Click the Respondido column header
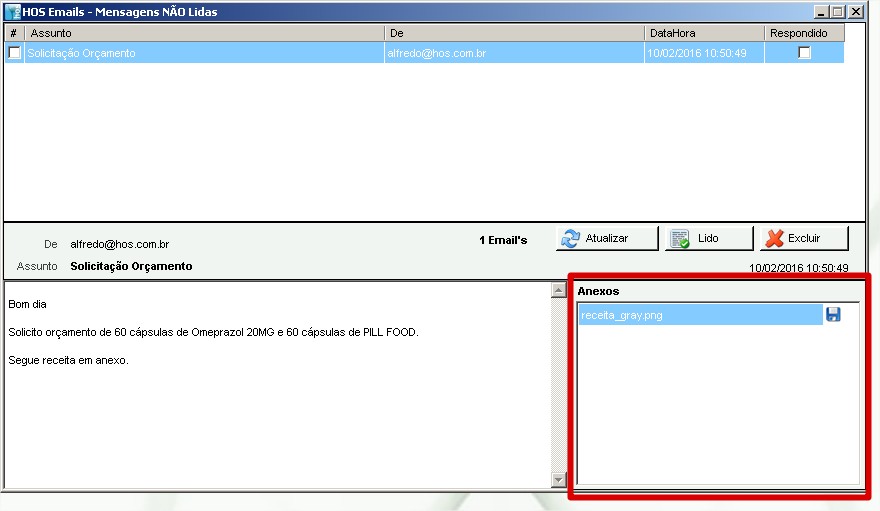Image resolution: width=880 pixels, height=511 pixels. [x=804, y=33]
